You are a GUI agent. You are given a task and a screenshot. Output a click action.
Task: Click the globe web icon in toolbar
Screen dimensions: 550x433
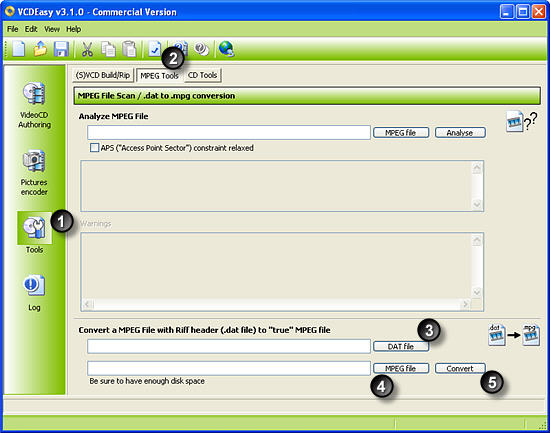click(x=226, y=49)
